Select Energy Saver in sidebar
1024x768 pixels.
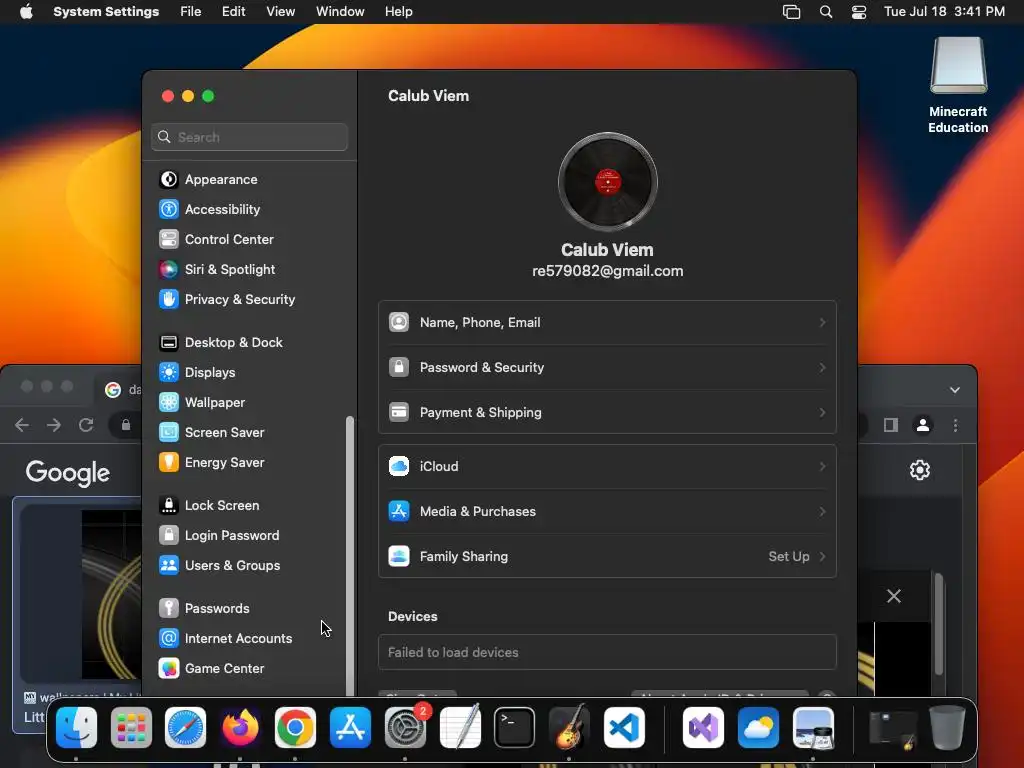click(212, 463)
